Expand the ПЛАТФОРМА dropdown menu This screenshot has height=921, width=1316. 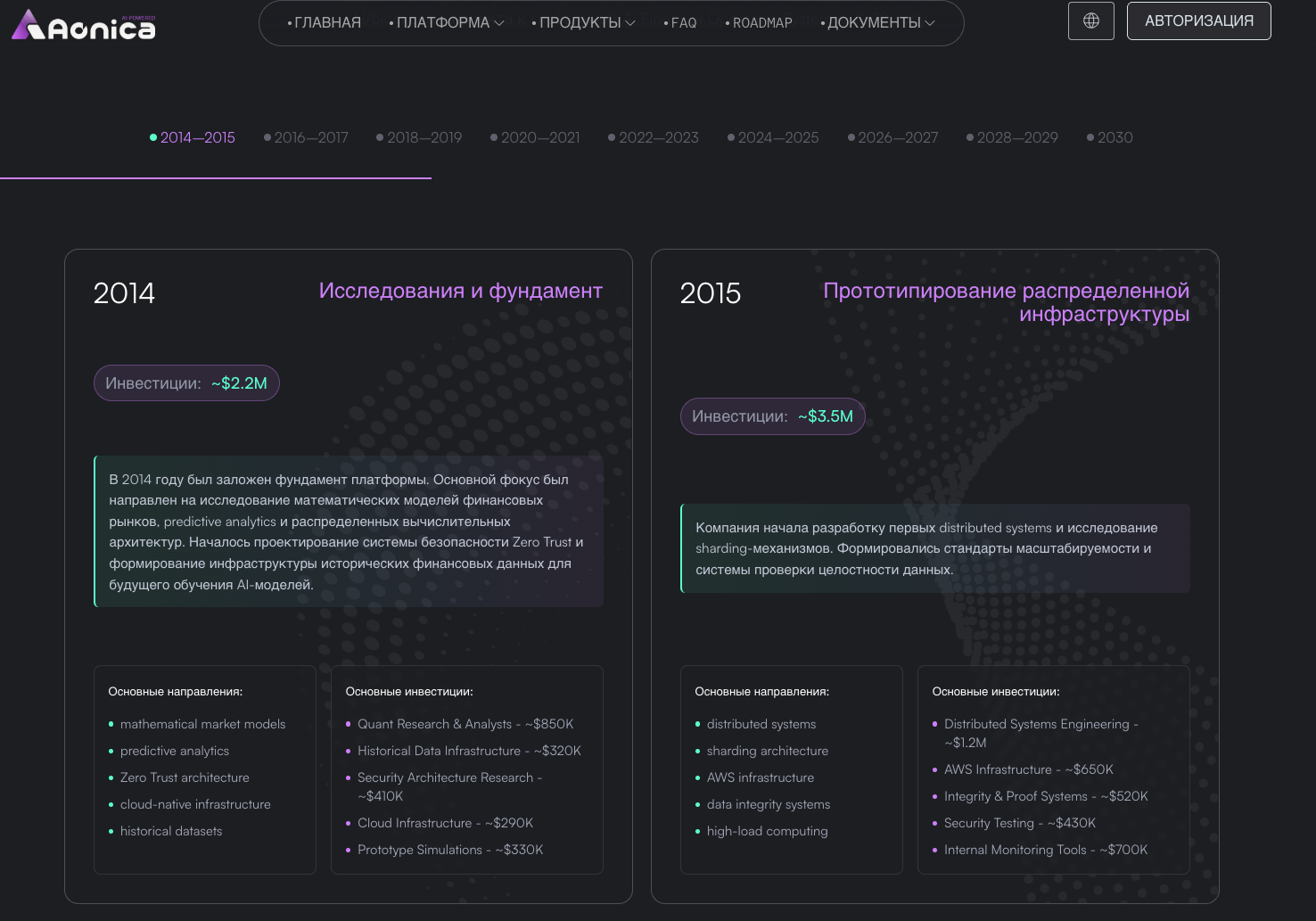tap(447, 23)
